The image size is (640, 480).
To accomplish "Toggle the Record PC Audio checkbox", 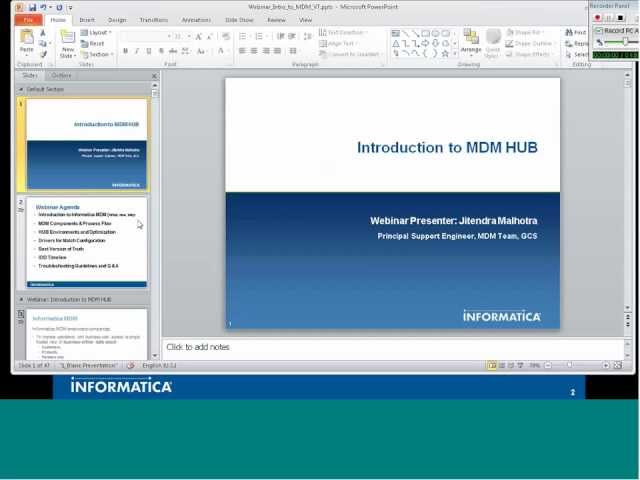I will point(599,31).
